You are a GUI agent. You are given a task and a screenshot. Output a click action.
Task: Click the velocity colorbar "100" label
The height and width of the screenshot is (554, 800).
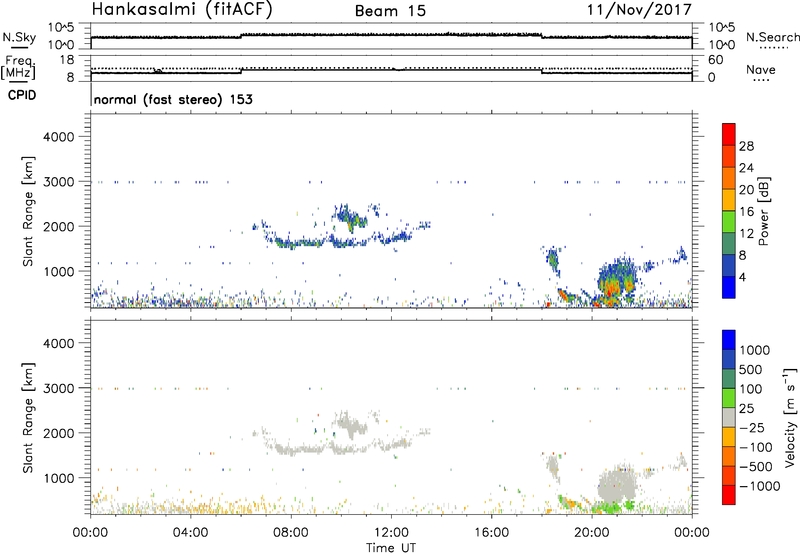(x=752, y=389)
